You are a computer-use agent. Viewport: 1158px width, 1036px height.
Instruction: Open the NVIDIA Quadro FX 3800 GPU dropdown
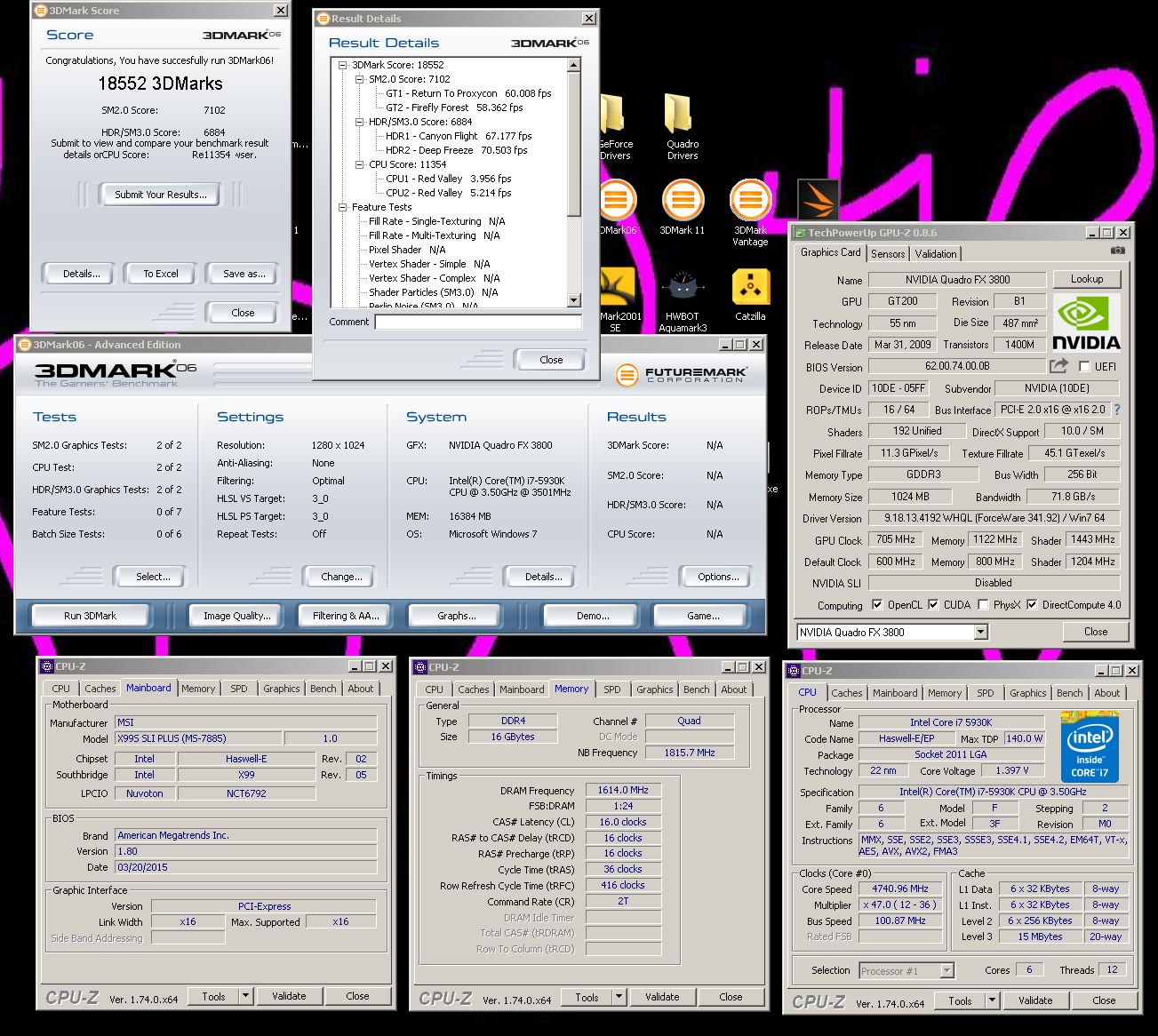coord(980,633)
